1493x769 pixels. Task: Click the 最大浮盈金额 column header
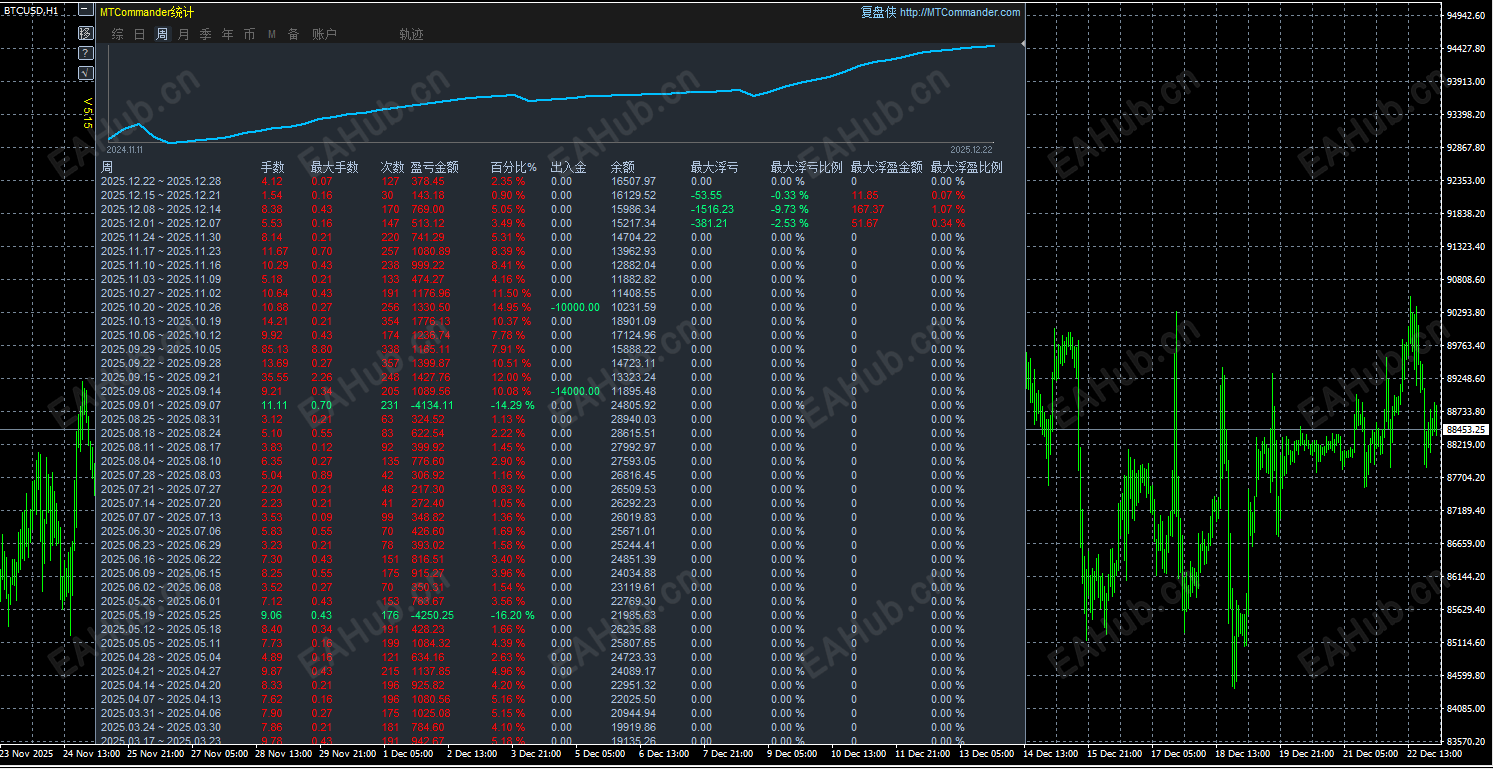point(887,168)
